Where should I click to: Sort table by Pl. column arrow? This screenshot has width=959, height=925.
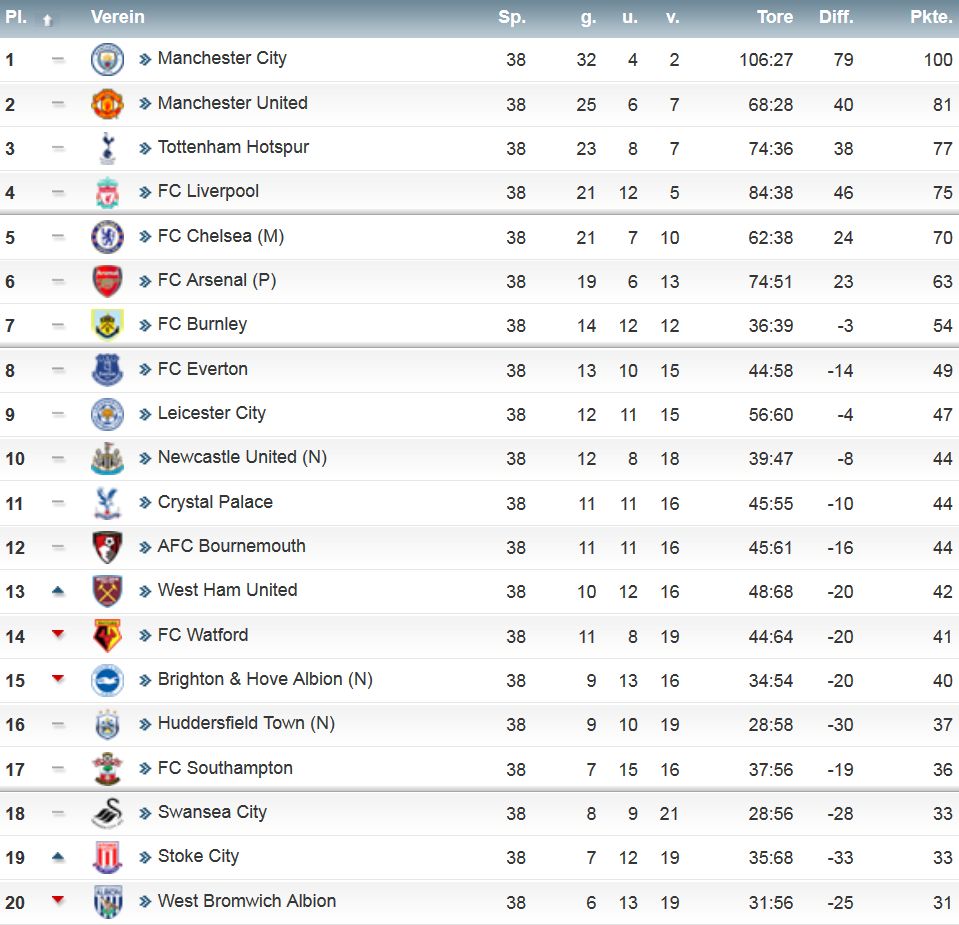47,20
